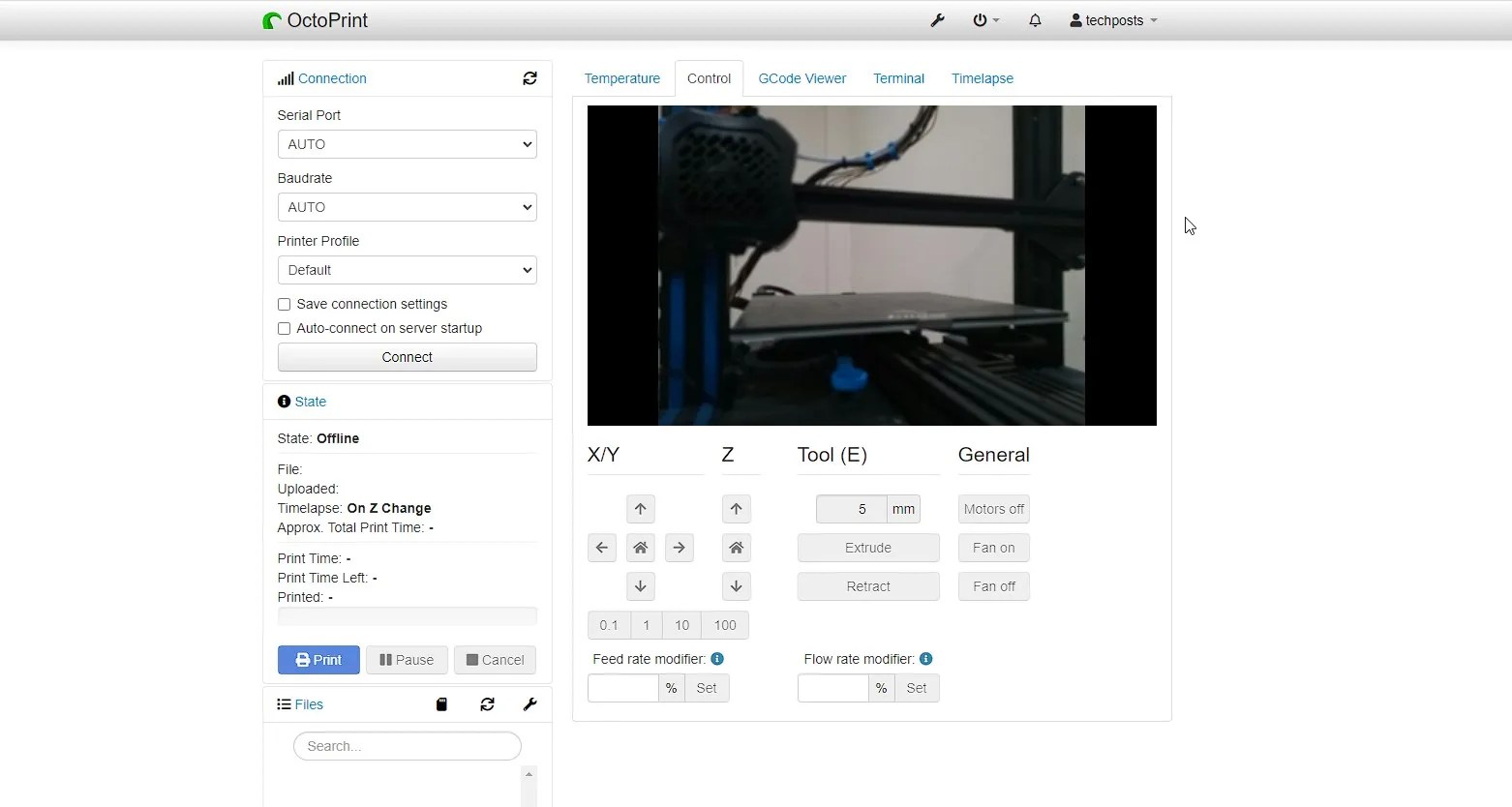Open the Baudrate dropdown

pos(407,207)
